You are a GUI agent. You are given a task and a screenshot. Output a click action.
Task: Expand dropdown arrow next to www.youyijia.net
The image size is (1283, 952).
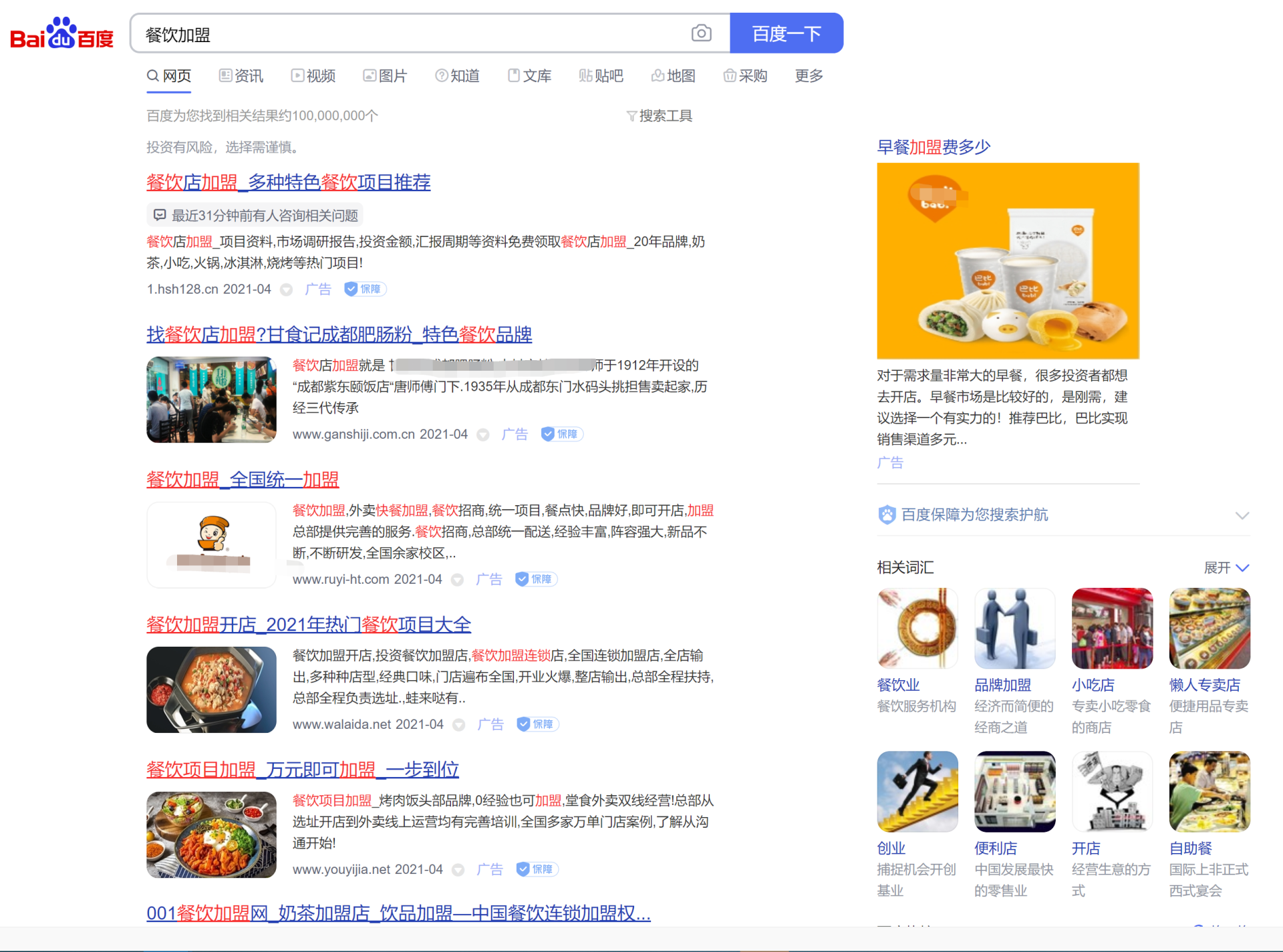pyautogui.click(x=458, y=870)
